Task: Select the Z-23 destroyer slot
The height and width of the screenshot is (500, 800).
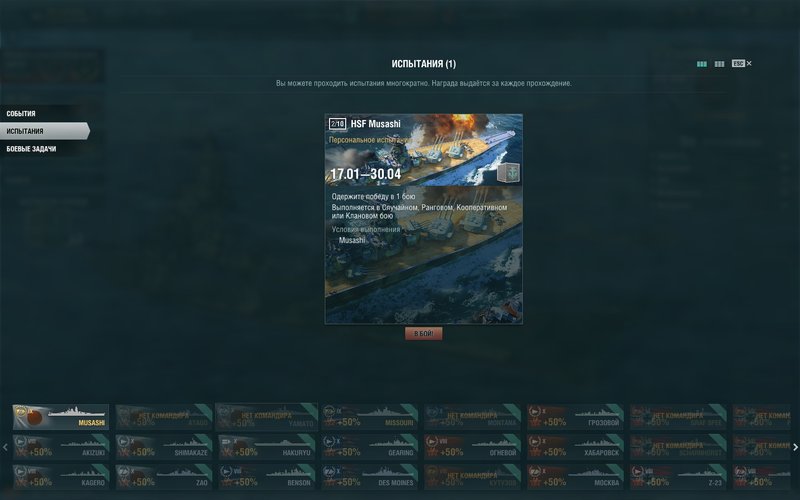Action: tap(678, 477)
